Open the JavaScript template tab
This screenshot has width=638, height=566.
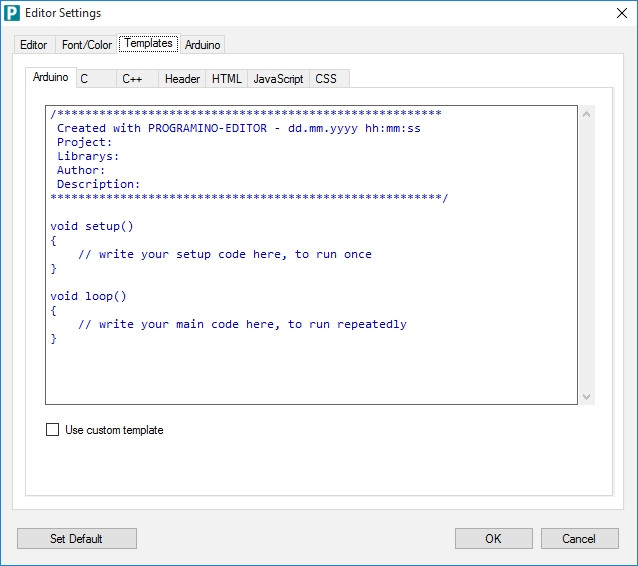tap(278, 79)
